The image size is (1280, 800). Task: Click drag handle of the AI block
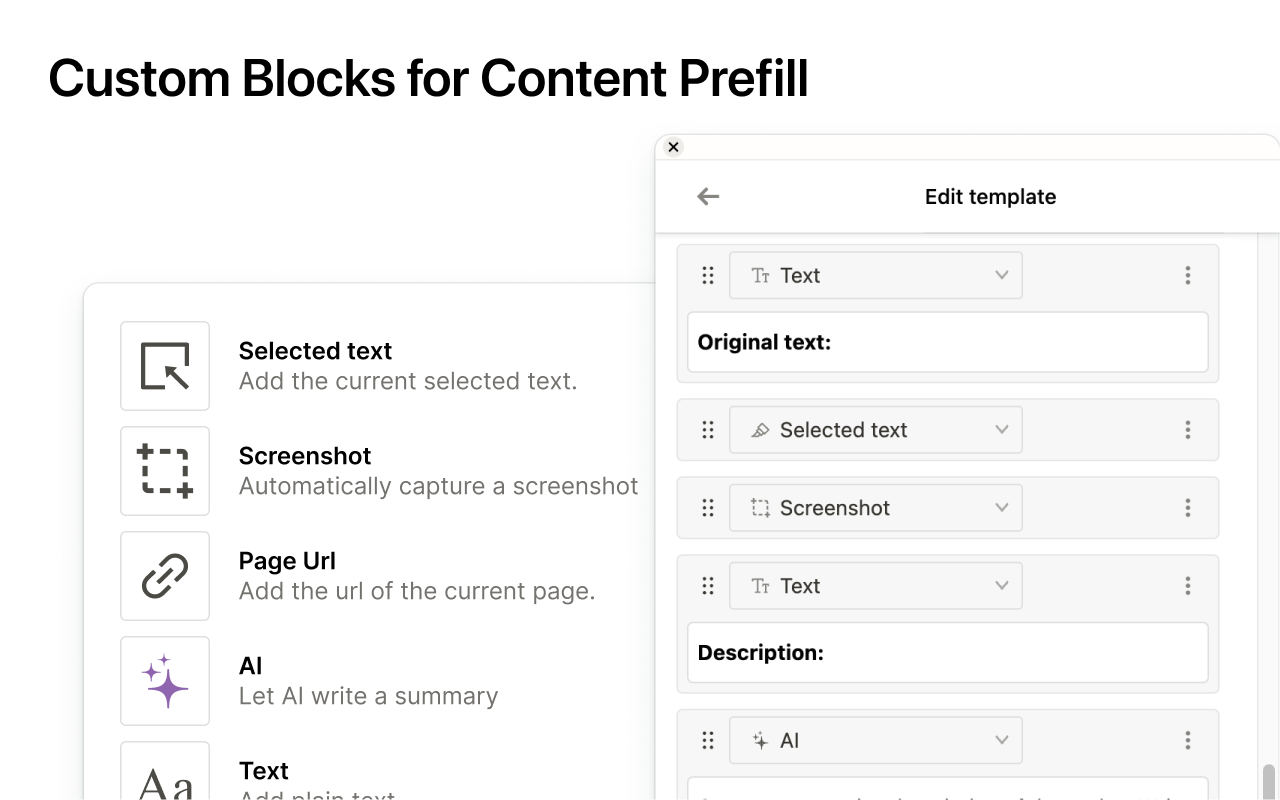[708, 741]
